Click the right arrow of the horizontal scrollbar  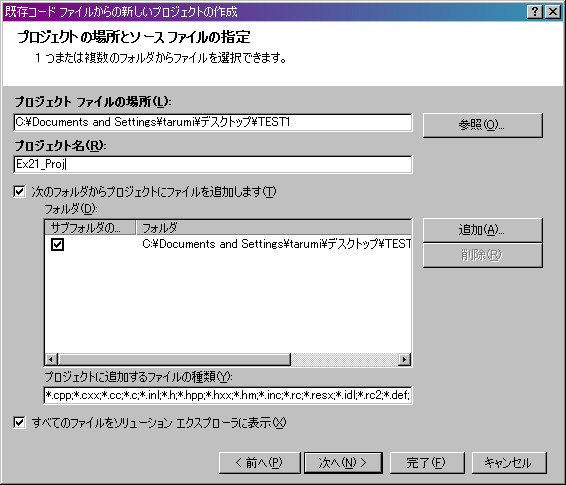click(x=404, y=359)
